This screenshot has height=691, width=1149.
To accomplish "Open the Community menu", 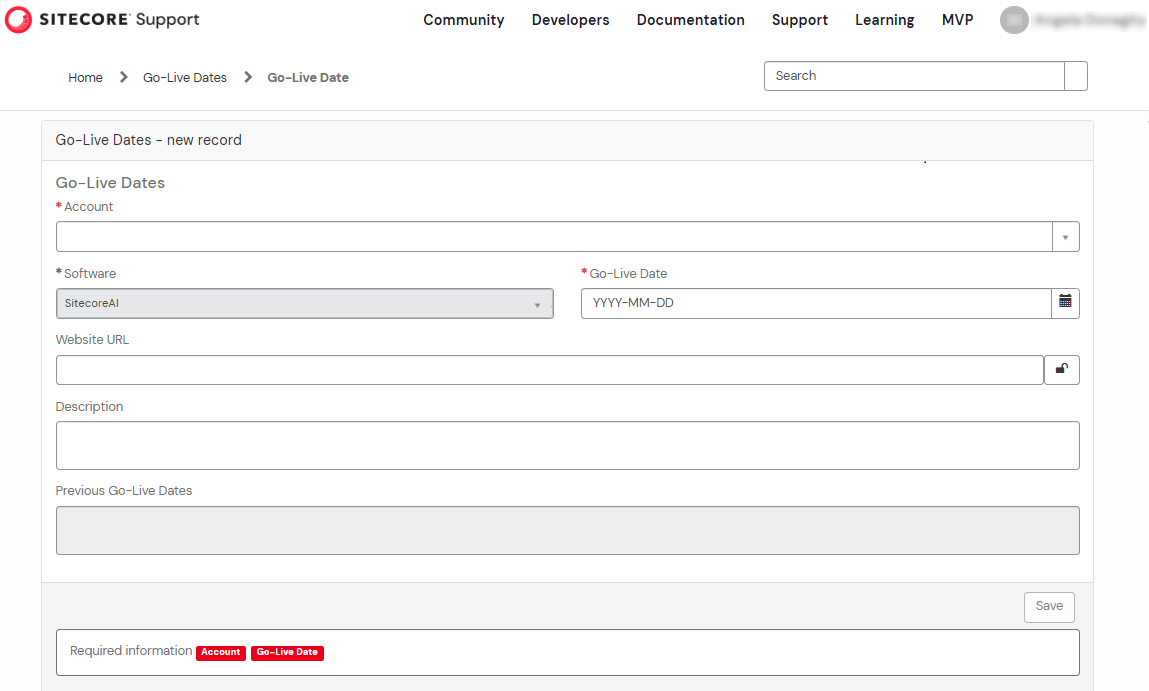I will coord(463,20).
